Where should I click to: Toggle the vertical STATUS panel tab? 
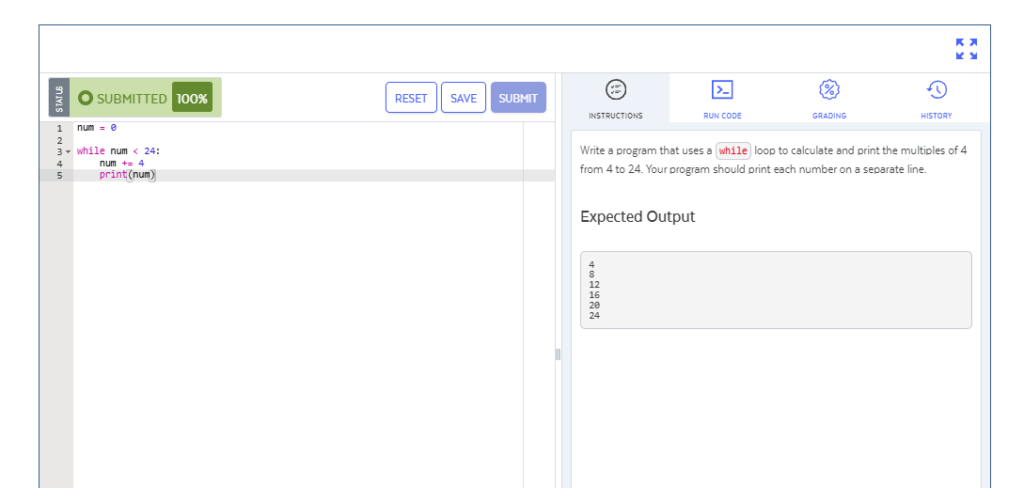pos(58,98)
